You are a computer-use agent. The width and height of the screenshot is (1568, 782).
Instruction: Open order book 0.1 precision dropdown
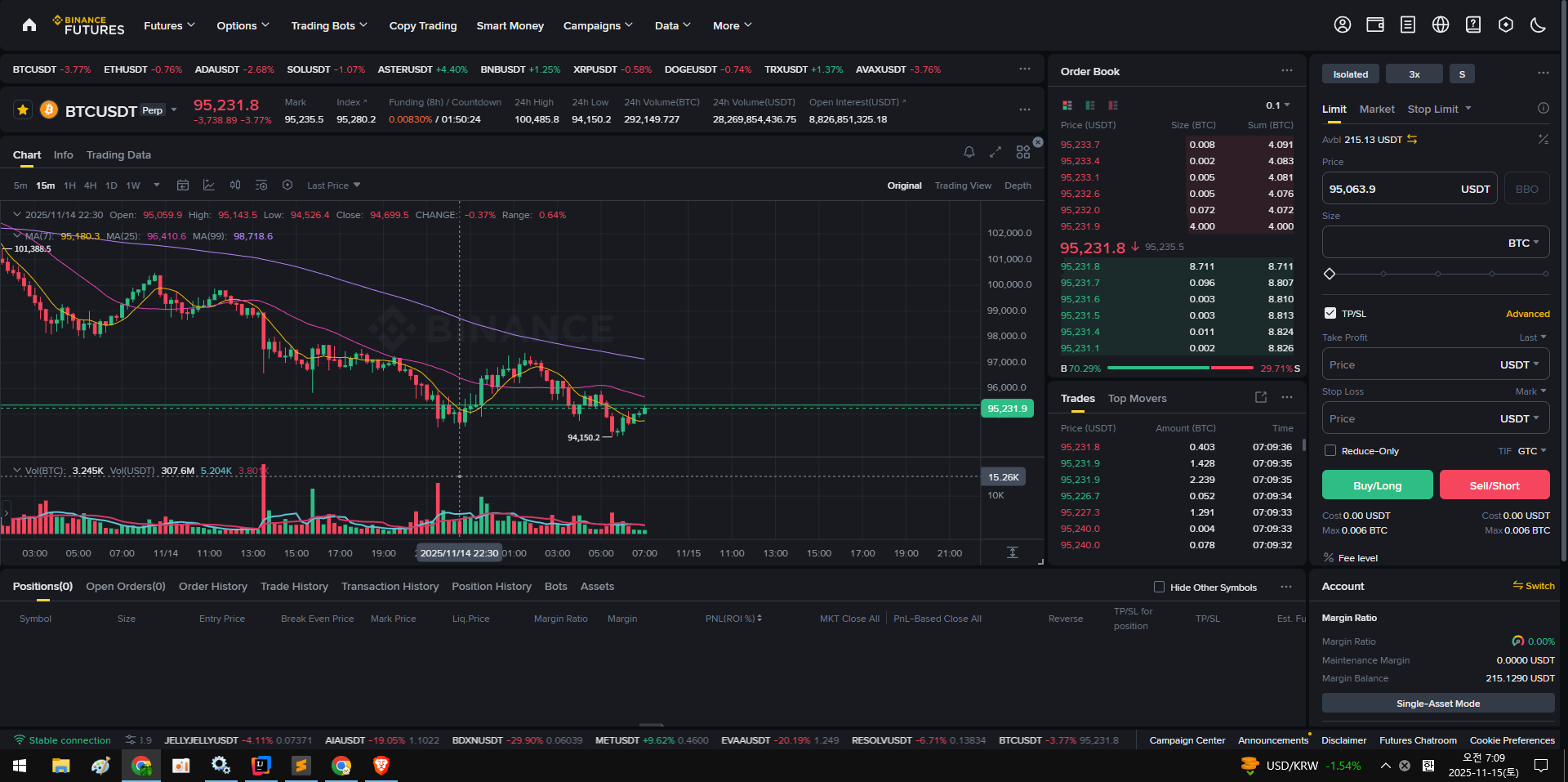pyautogui.click(x=1278, y=105)
